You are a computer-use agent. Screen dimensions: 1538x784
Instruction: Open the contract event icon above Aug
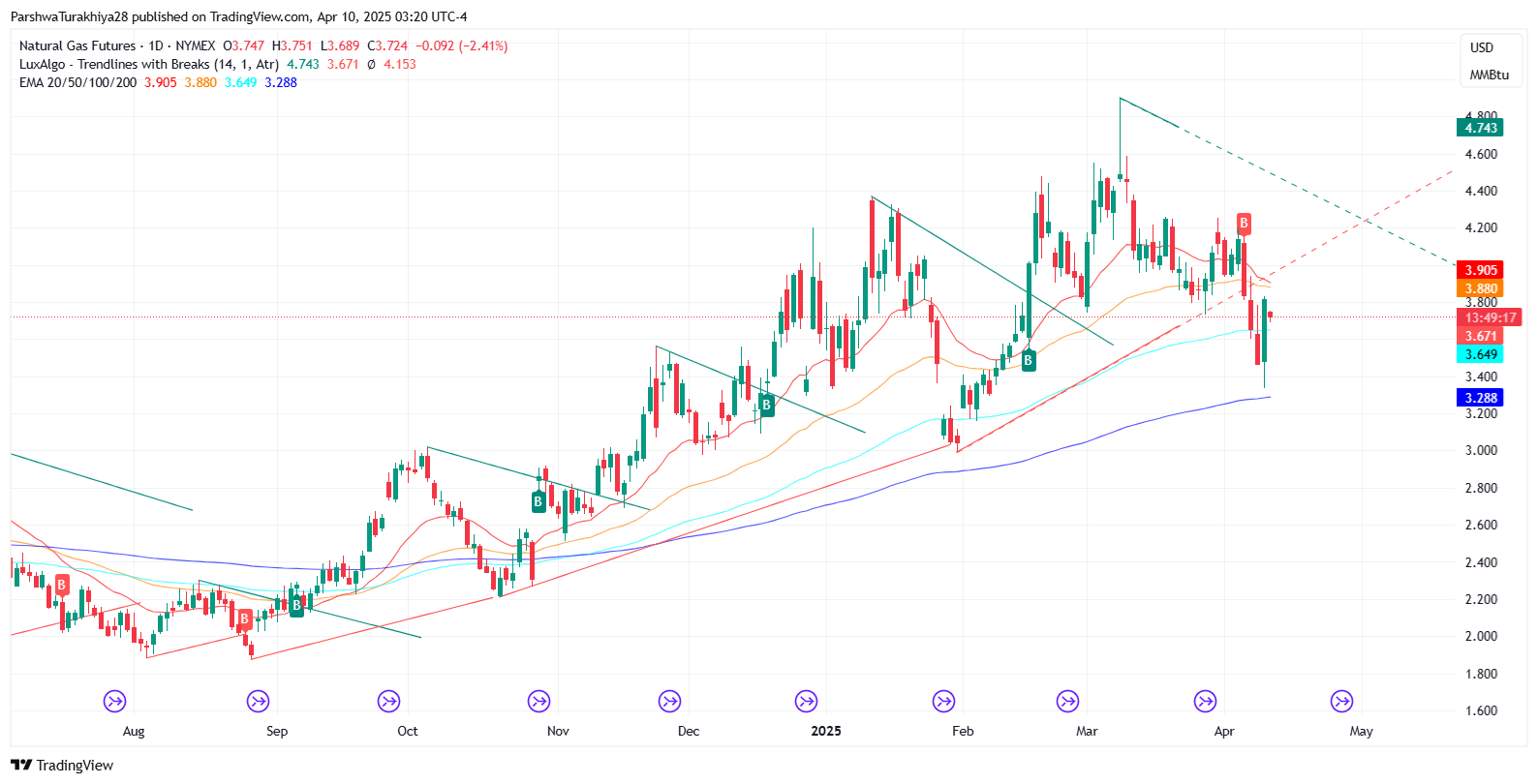coord(114,701)
